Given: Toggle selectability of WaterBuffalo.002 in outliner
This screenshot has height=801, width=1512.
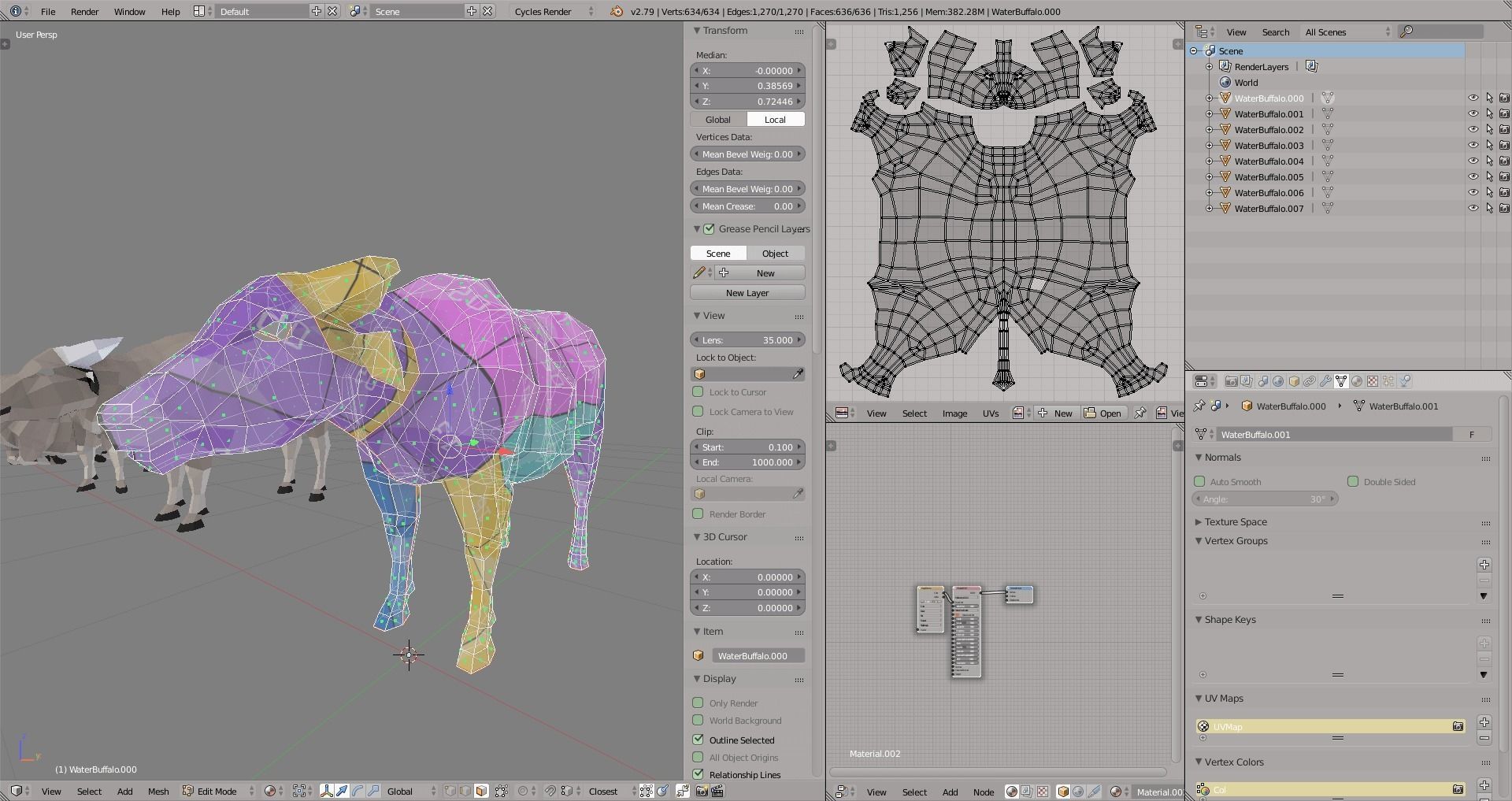Looking at the screenshot, I should pyautogui.click(x=1488, y=130).
